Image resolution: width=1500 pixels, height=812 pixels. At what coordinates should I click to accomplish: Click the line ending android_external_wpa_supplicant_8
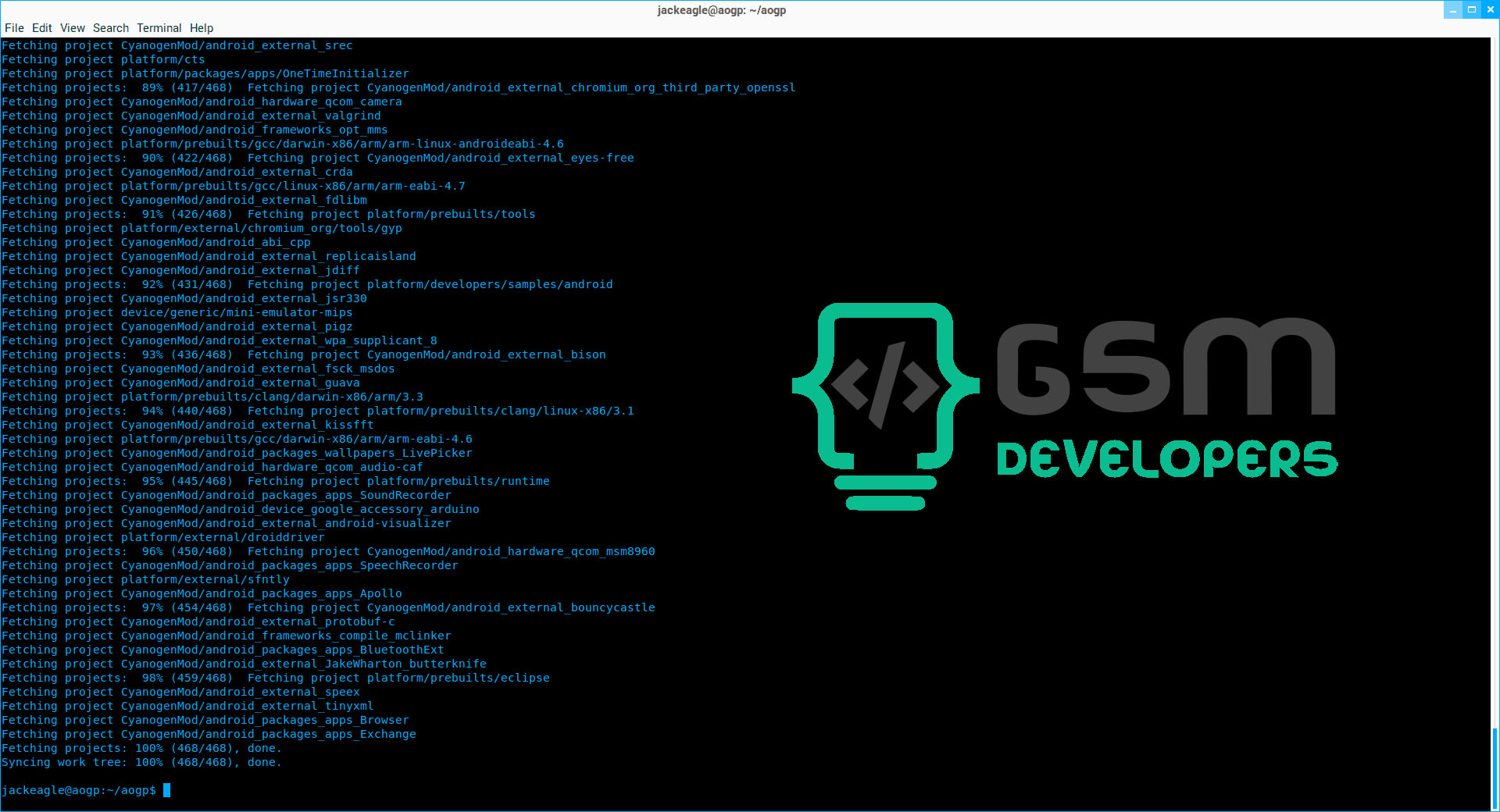tap(220, 340)
